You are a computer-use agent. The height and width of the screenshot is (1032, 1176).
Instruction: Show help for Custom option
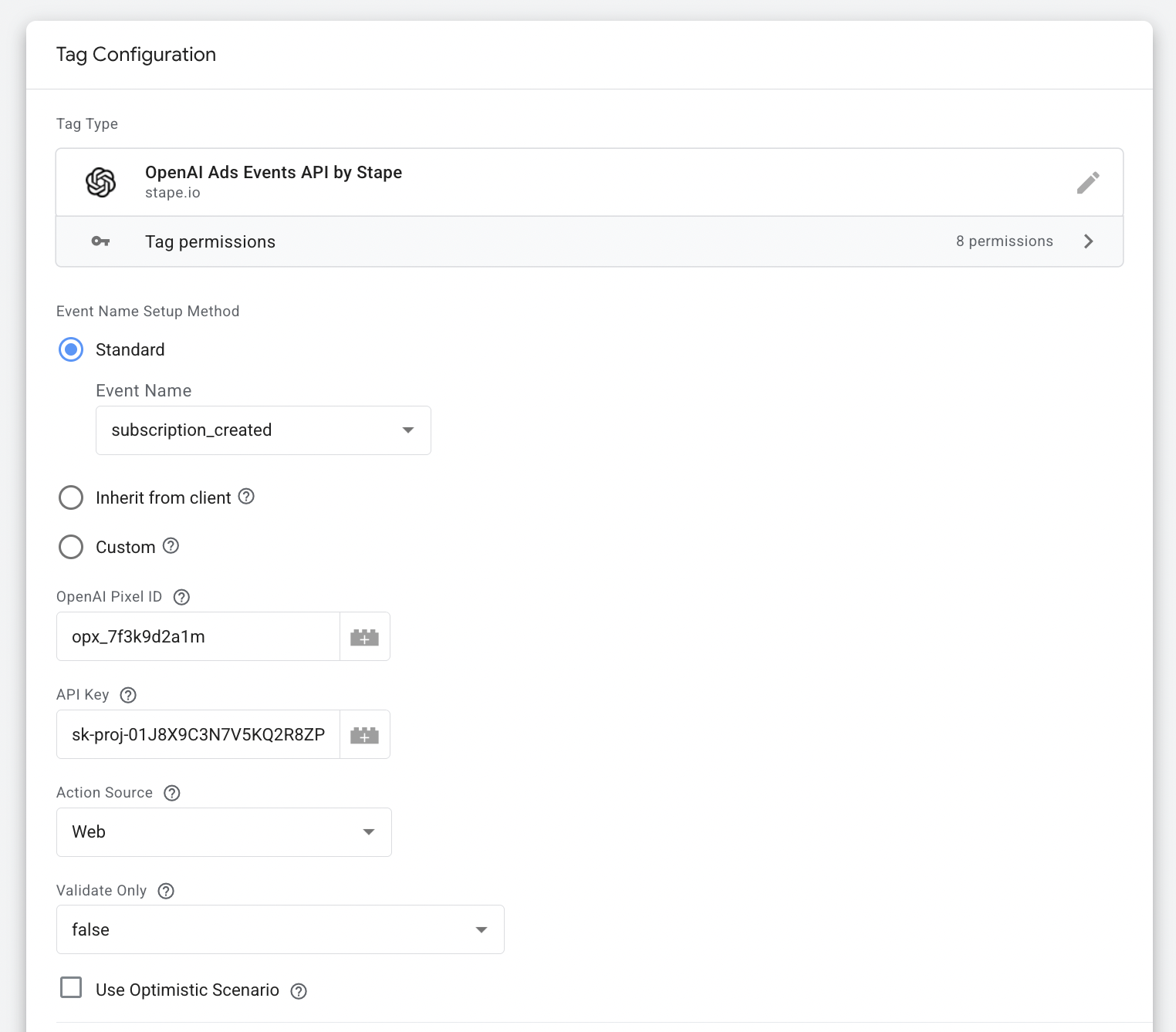tap(171, 546)
